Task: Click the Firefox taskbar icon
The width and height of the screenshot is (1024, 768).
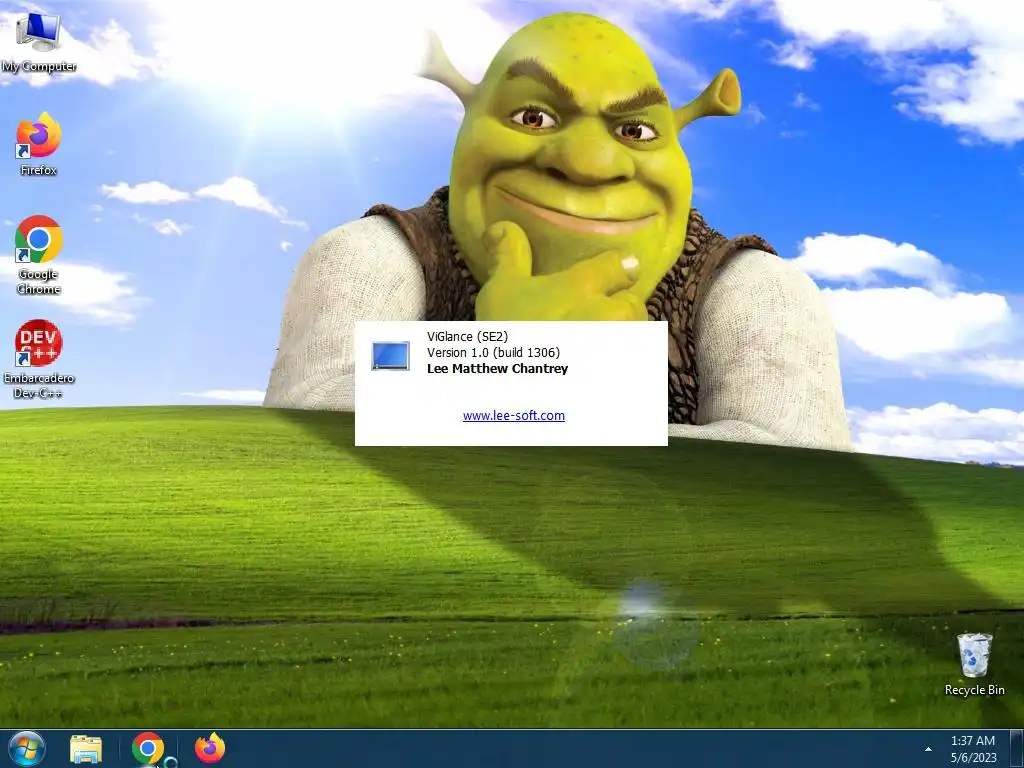Action: (x=210, y=748)
